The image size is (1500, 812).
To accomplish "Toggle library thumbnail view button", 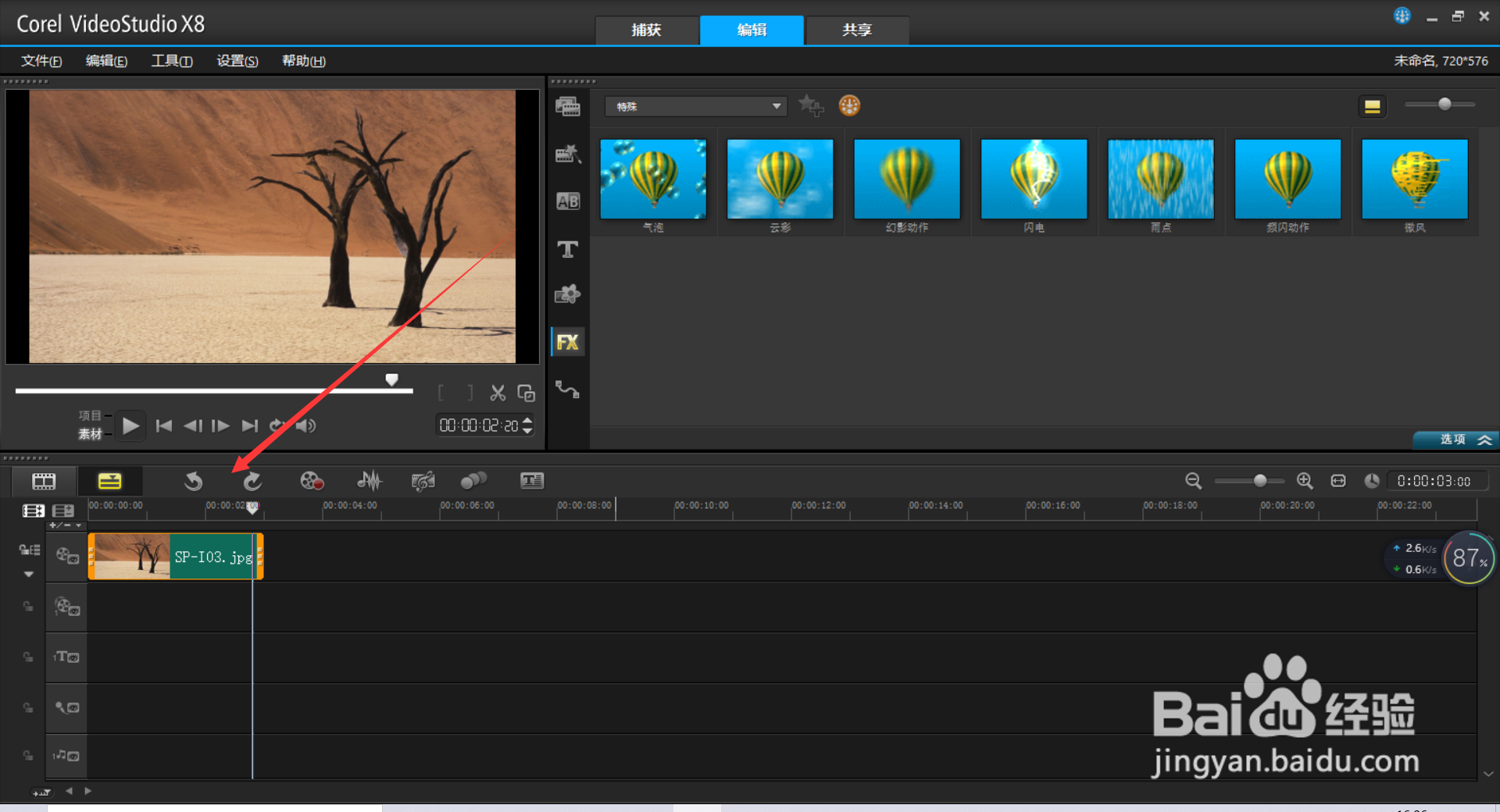I will (x=1372, y=106).
